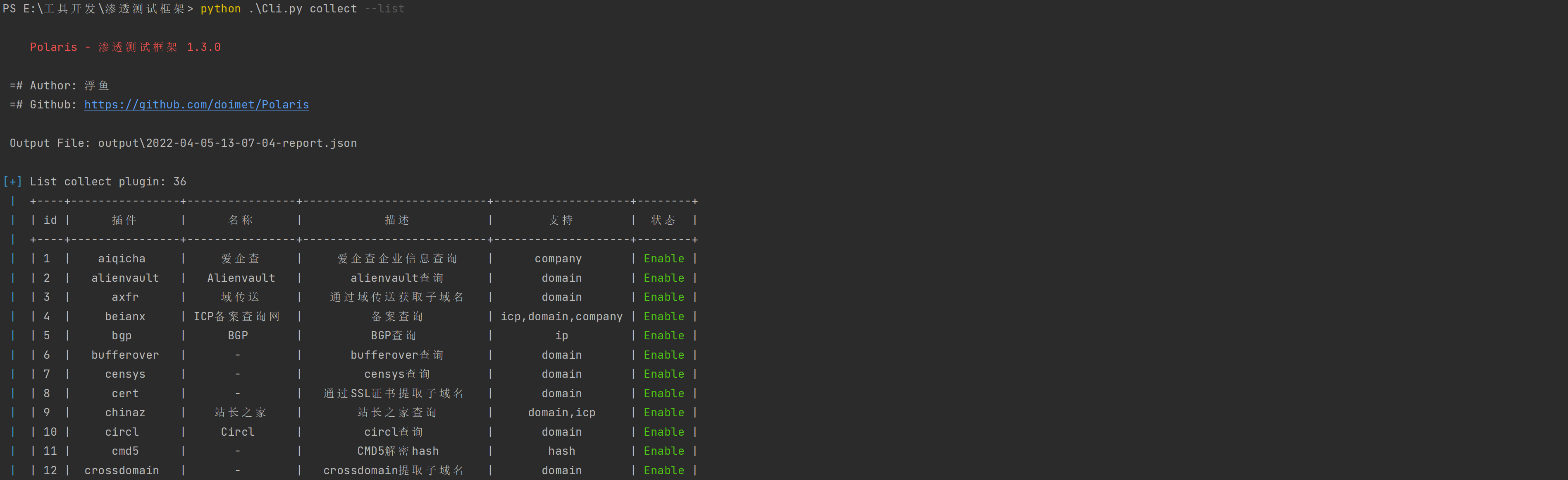Click the 状态 column header
Viewport: 1568px width, 480px height.
(663, 220)
